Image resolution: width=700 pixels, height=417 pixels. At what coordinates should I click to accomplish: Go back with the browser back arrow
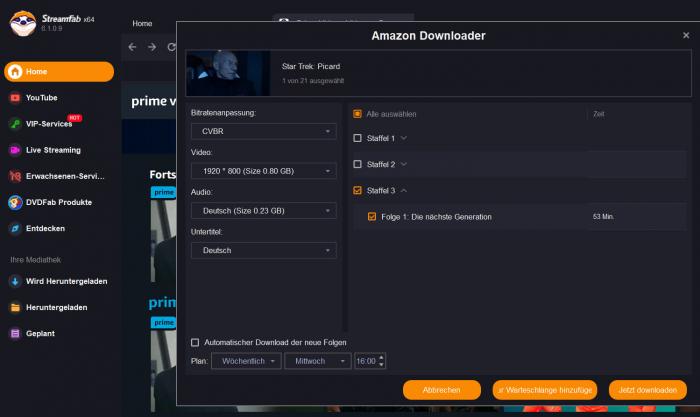(132, 47)
